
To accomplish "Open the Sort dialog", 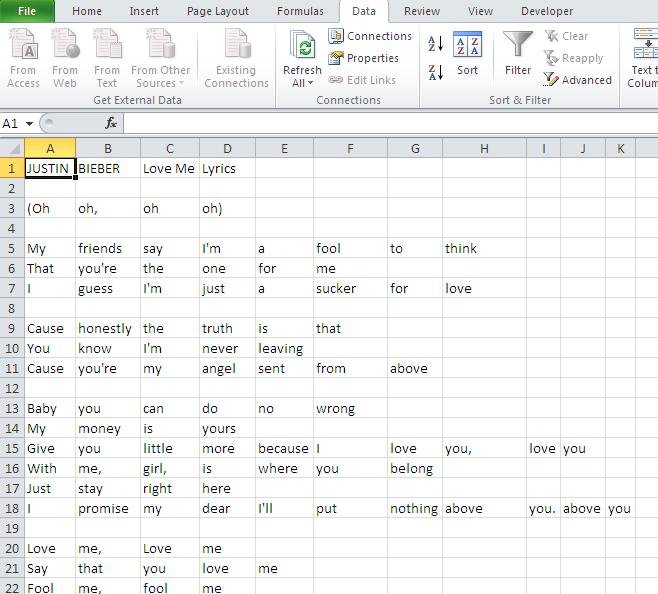I will click(467, 53).
